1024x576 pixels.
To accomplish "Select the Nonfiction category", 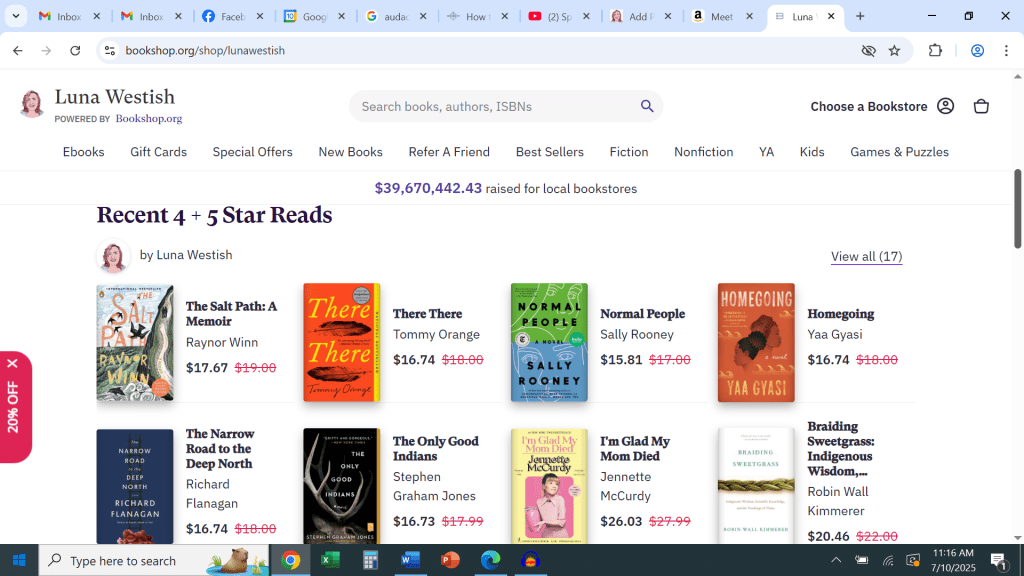I will coord(703,152).
